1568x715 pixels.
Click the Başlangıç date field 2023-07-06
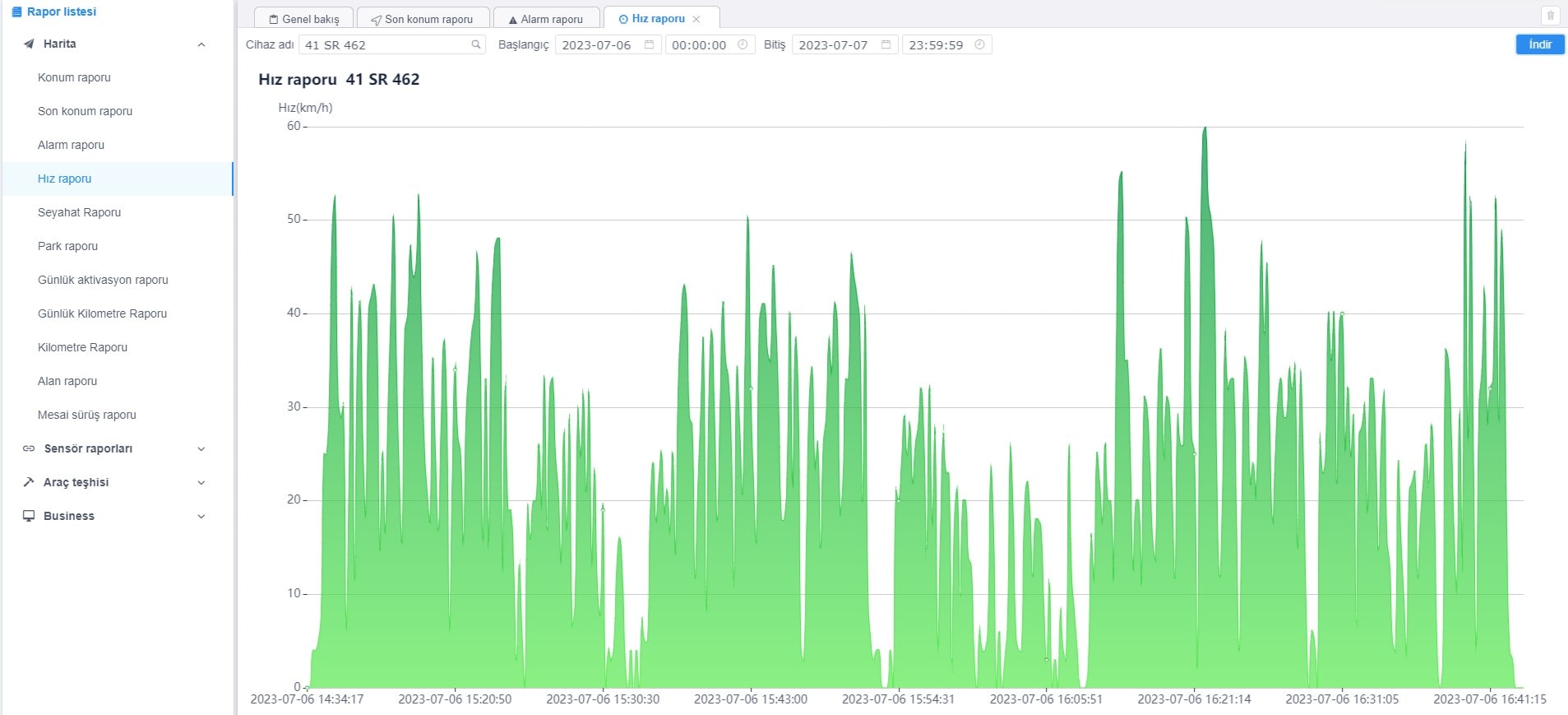tap(608, 44)
